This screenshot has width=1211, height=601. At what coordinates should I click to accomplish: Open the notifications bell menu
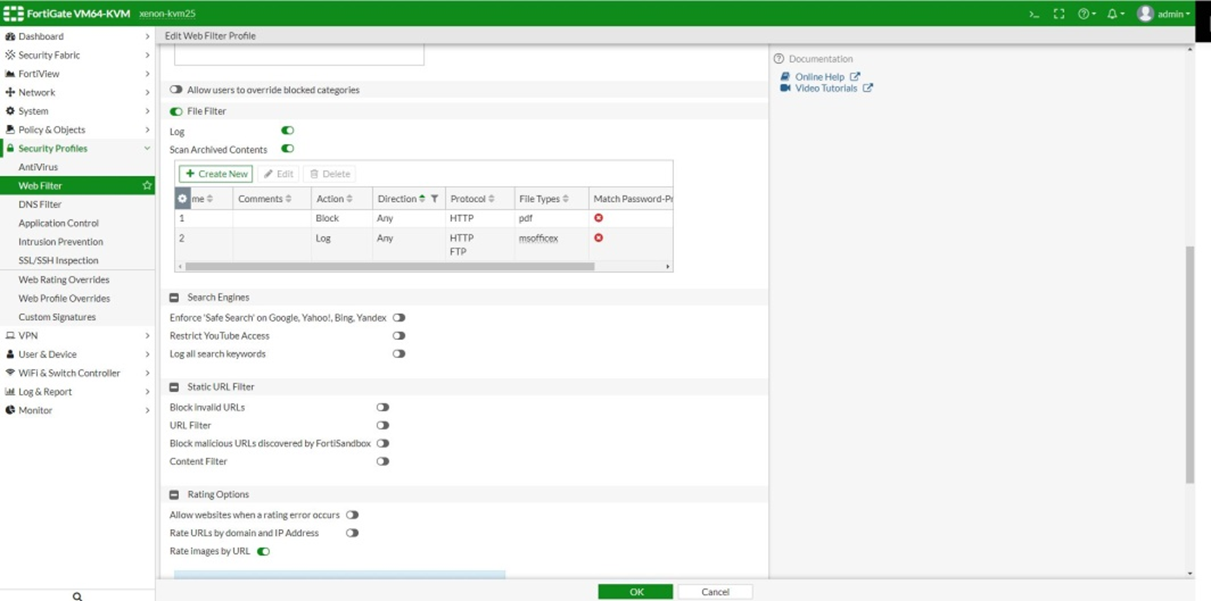pyautogui.click(x=1115, y=14)
